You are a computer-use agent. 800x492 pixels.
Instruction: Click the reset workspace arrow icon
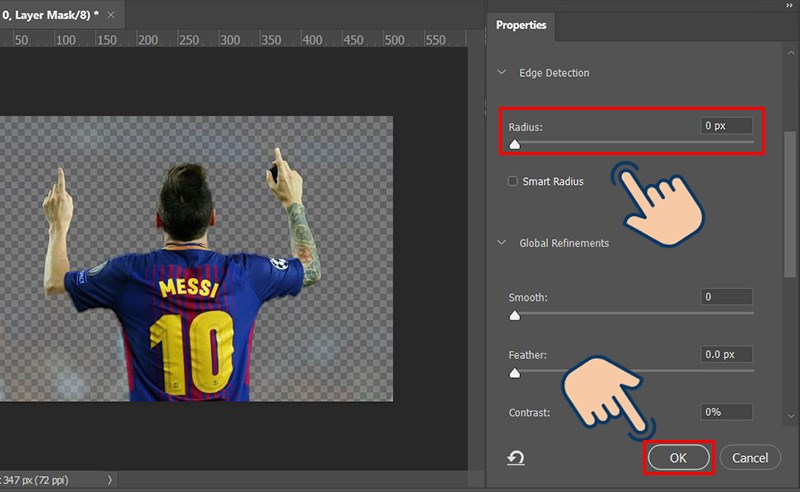pyautogui.click(x=516, y=458)
